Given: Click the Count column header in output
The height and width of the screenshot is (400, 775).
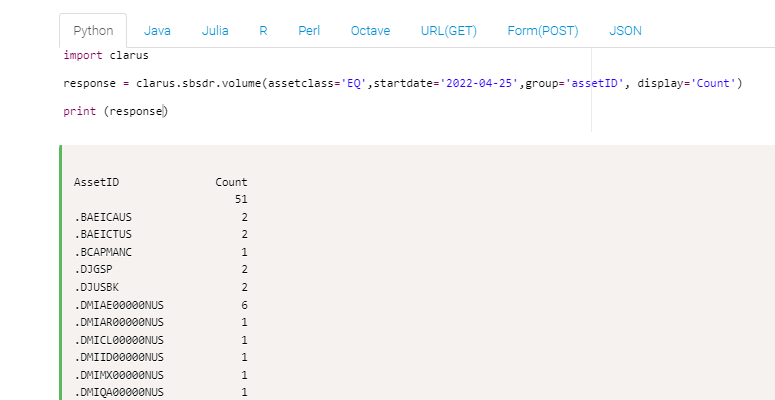Looking at the screenshot, I should pyautogui.click(x=231, y=182).
